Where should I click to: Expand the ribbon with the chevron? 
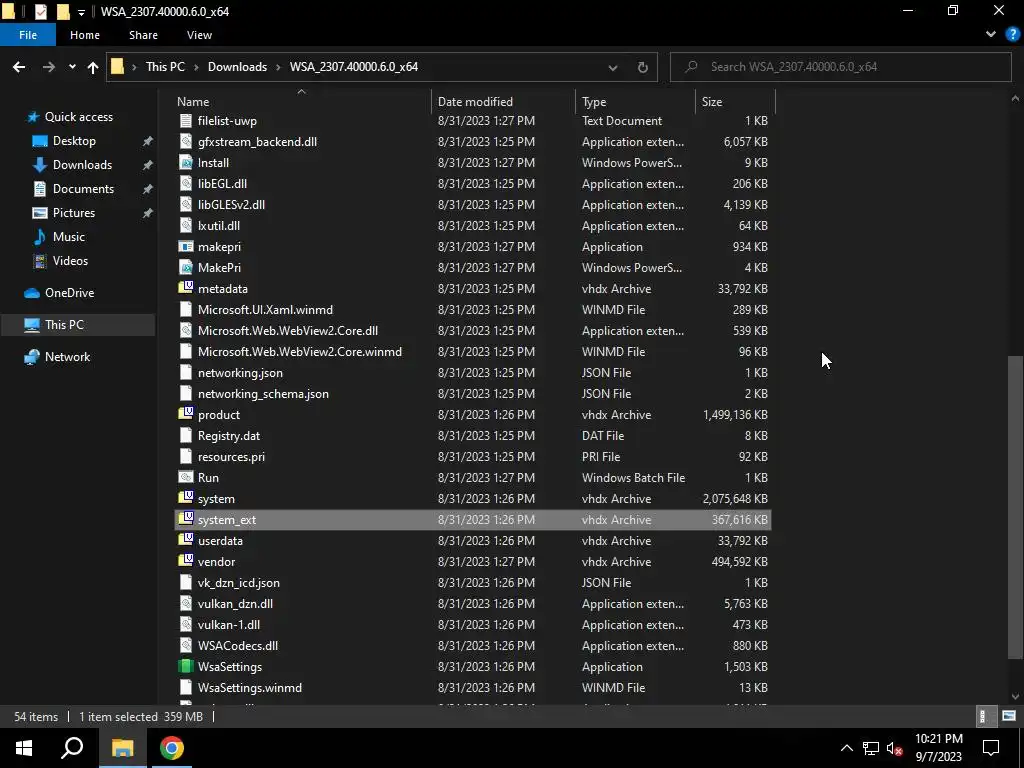click(991, 35)
